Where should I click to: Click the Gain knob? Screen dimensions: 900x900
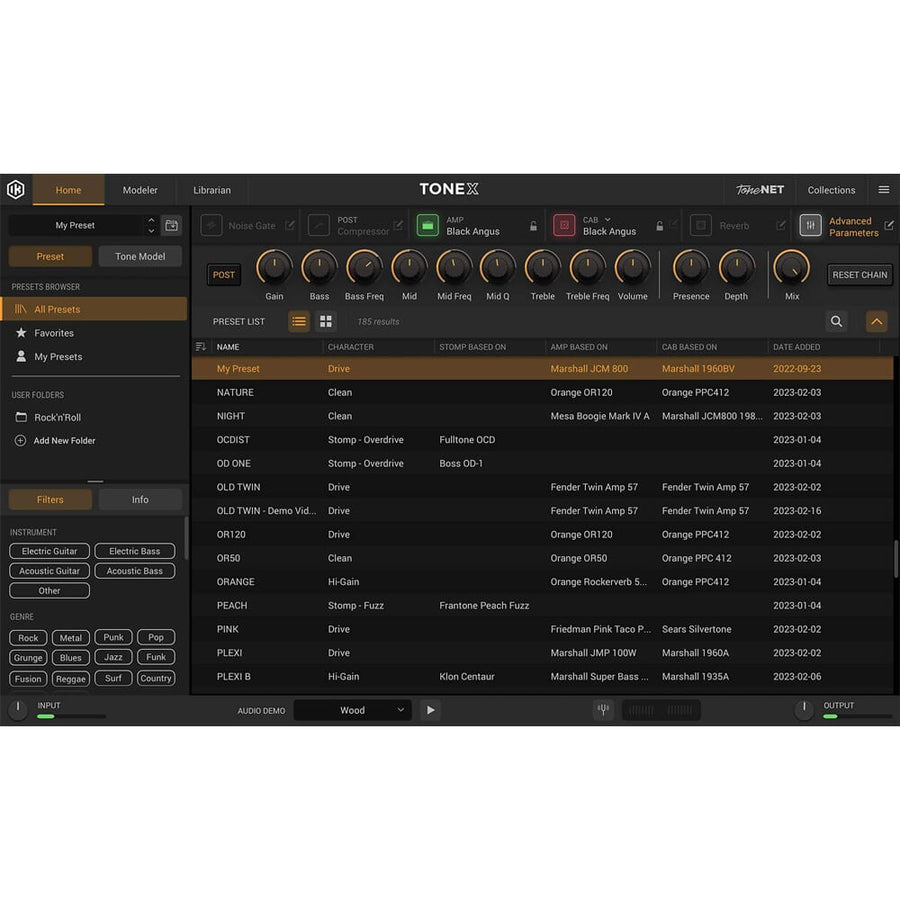[274, 268]
